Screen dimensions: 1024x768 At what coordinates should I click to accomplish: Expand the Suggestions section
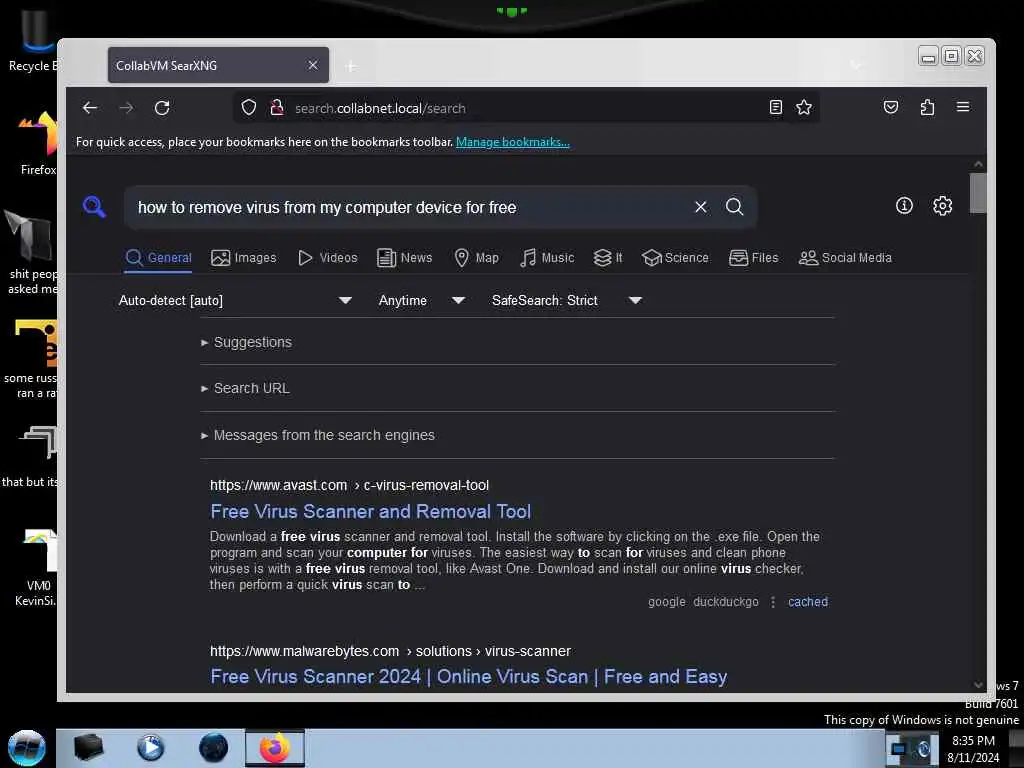point(247,342)
